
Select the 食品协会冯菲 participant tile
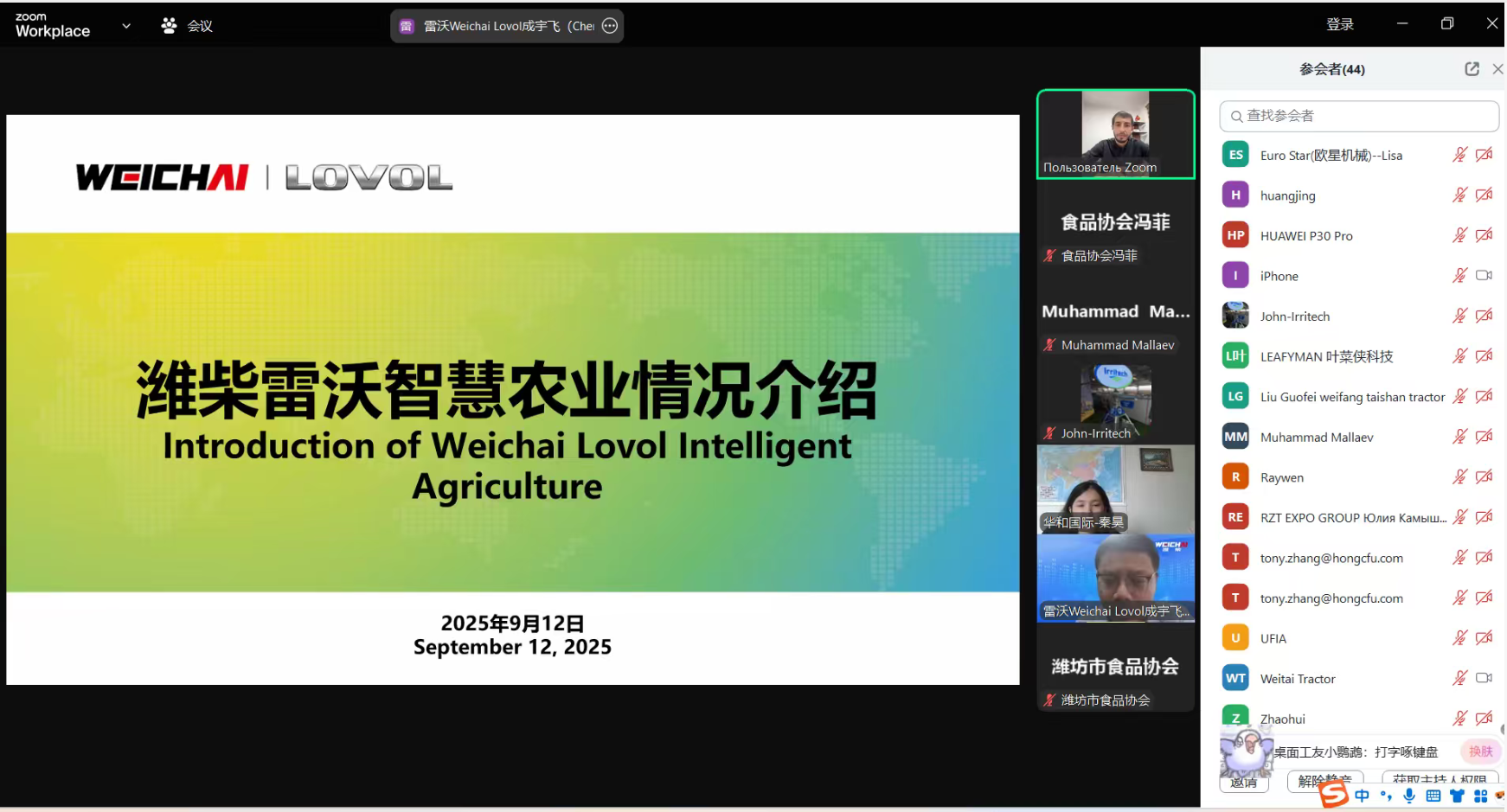(x=1115, y=223)
